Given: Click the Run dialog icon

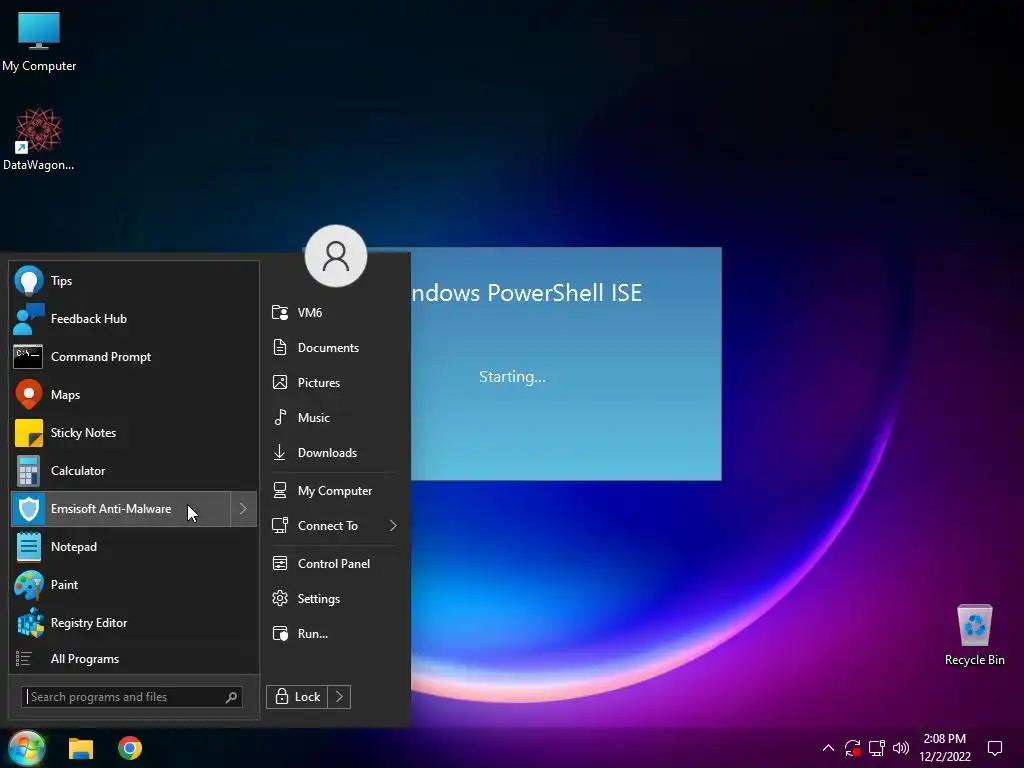Looking at the screenshot, I should (x=280, y=633).
